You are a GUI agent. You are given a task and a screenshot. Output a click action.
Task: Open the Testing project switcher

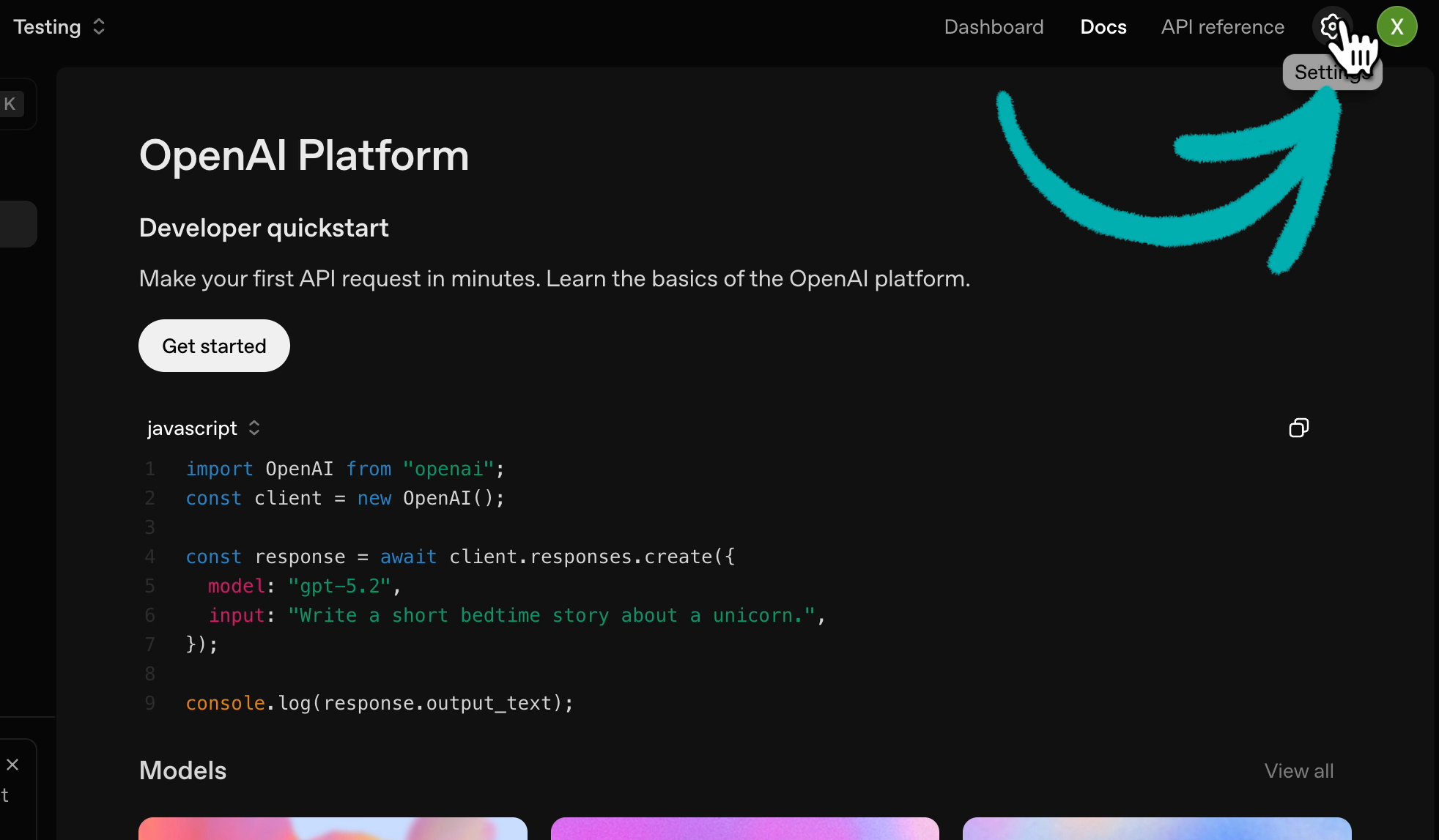[x=48, y=27]
